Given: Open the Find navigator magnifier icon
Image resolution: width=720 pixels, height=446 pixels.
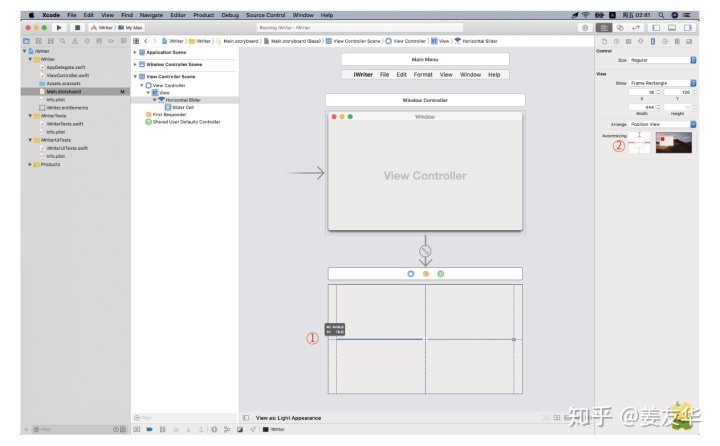Looking at the screenshot, I should pos(62,41).
